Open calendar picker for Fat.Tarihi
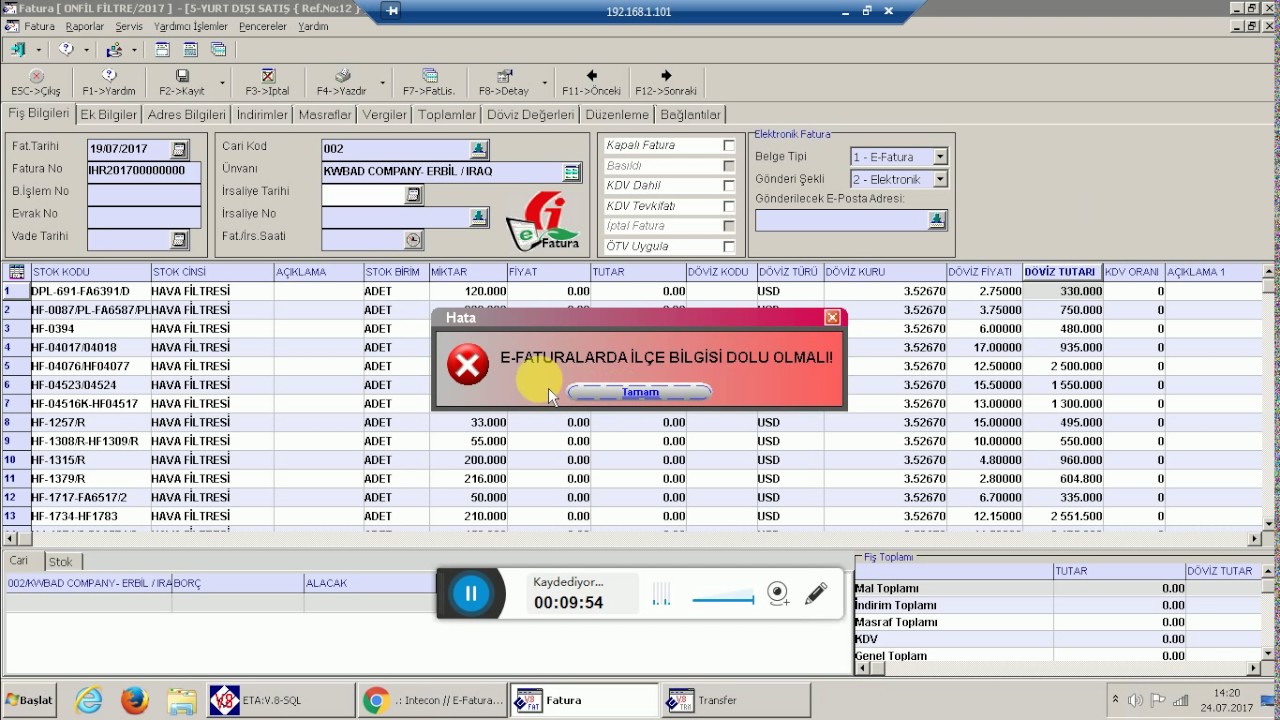Image resolution: width=1280 pixels, height=720 pixels. pyautogui.click(x=179, y=149)
